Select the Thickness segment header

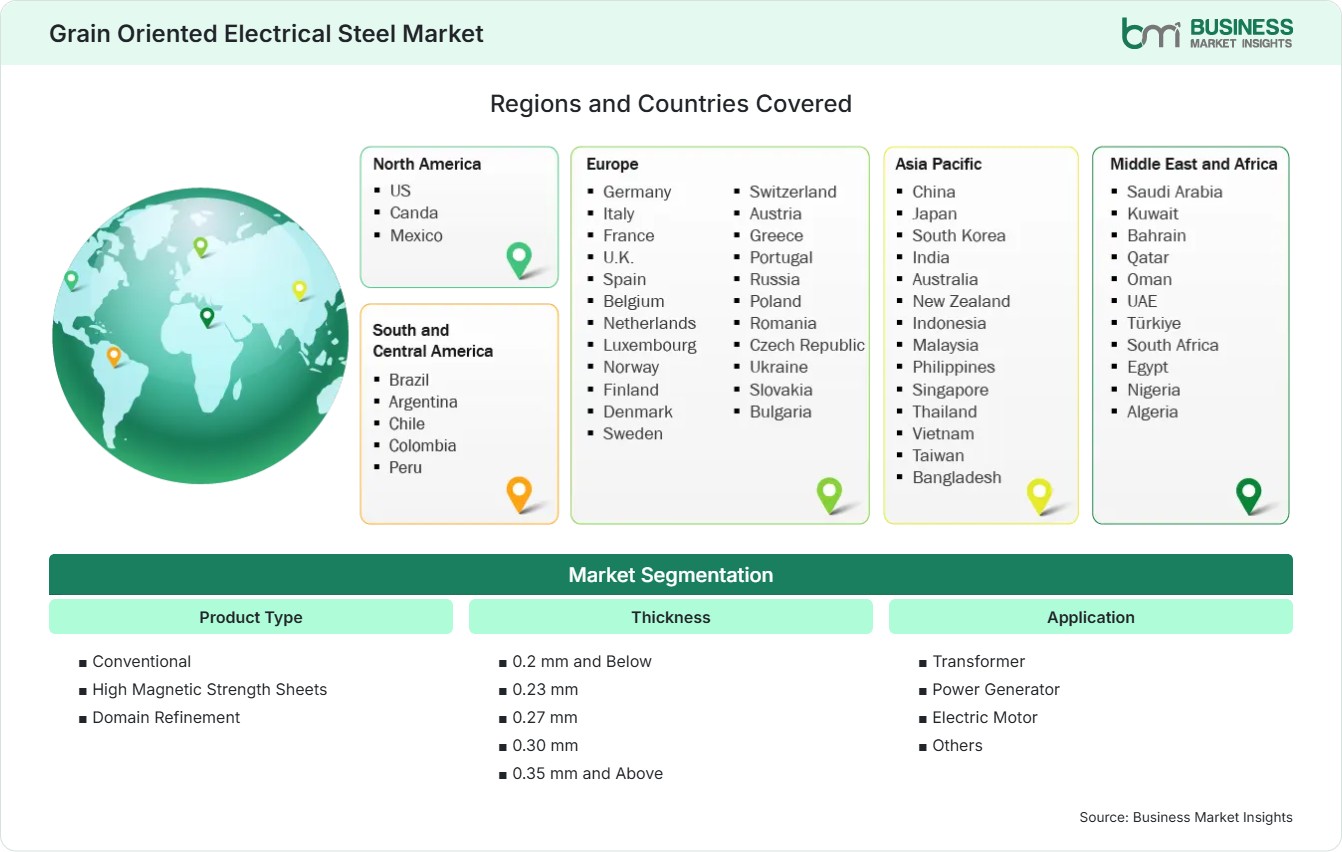(671, 617)
